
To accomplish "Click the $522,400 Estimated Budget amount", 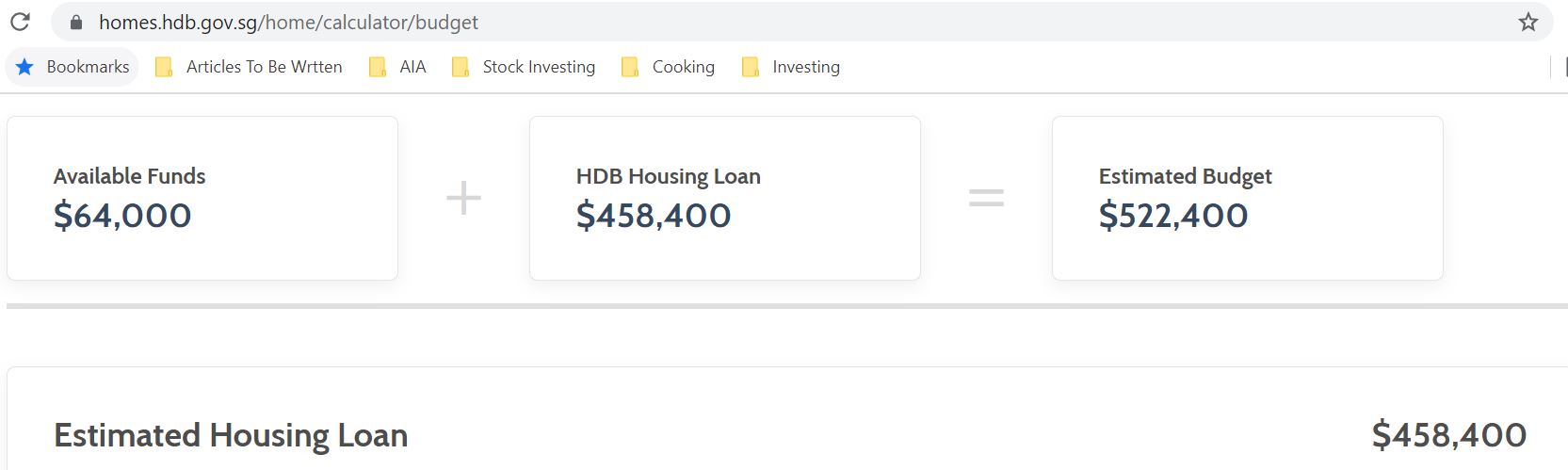I will pos(1173,216).
